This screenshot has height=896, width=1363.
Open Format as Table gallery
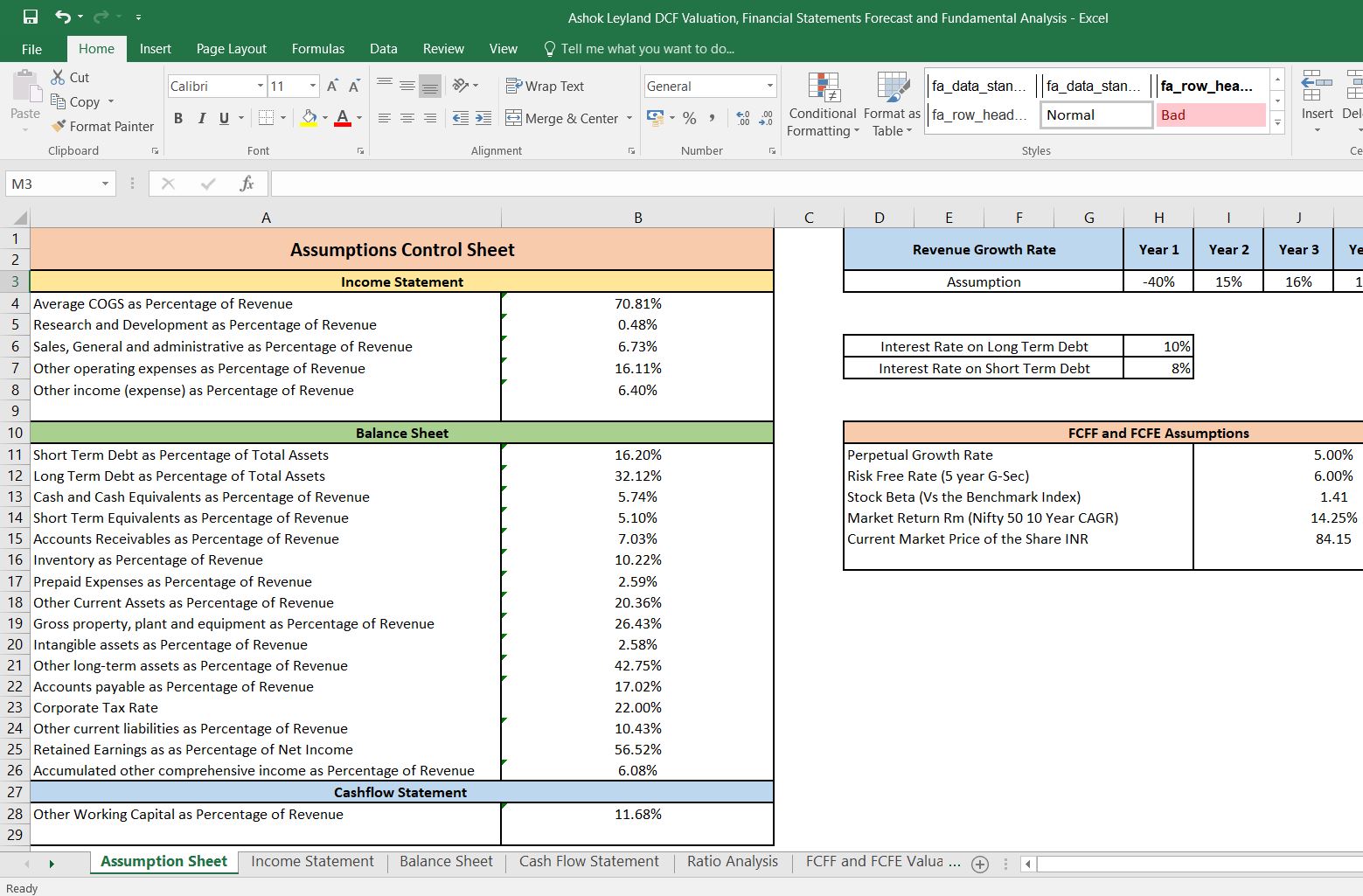892,105
